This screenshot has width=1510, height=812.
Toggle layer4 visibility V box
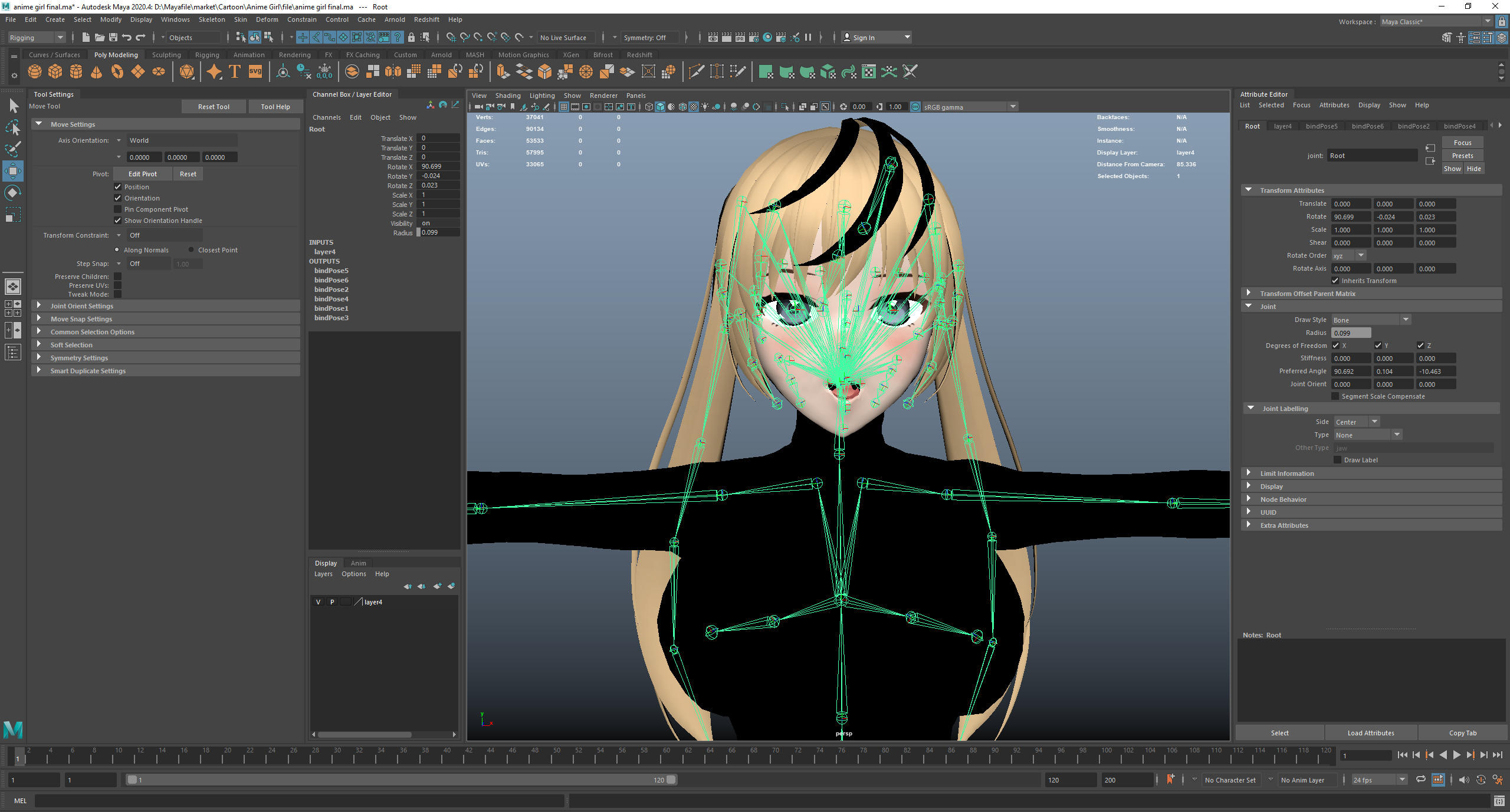pos(319,602)
